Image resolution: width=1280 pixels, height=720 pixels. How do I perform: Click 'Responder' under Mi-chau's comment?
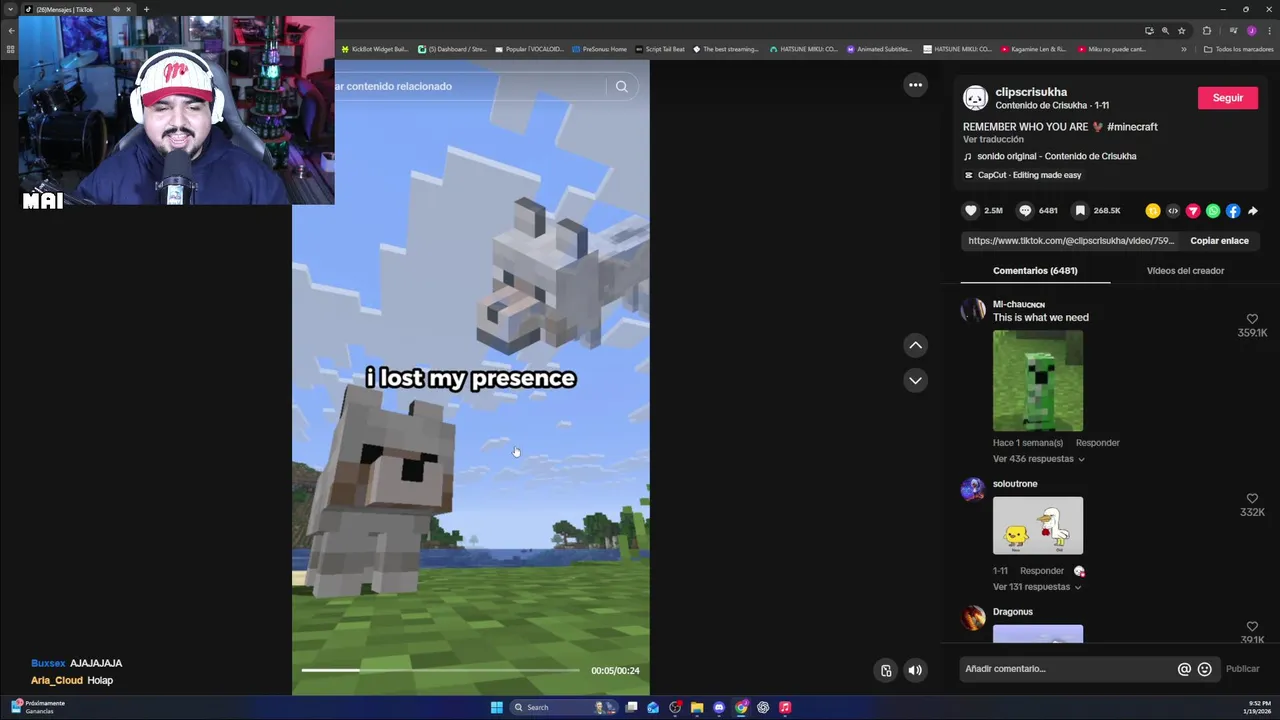(1097, 443)
